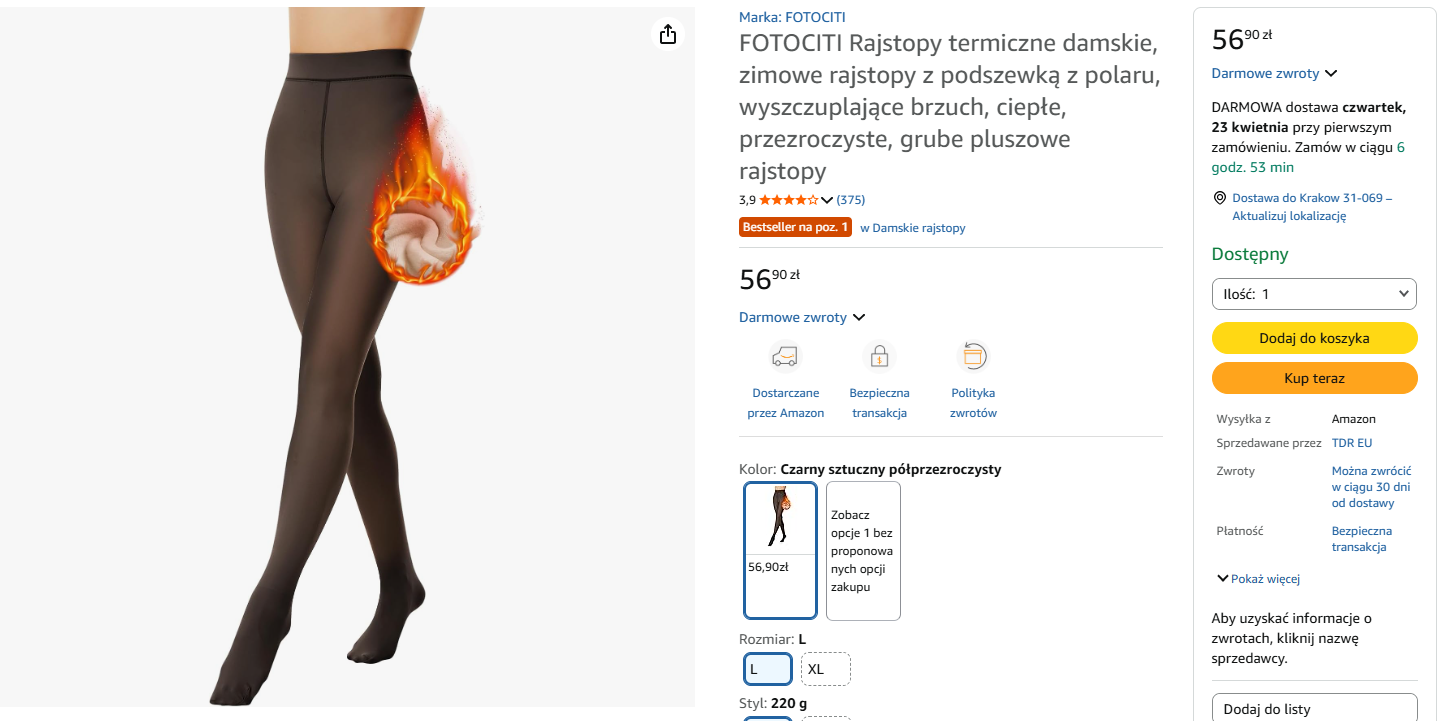
Task: Open the 375 reviews link
Action: [x=851, y=200]
